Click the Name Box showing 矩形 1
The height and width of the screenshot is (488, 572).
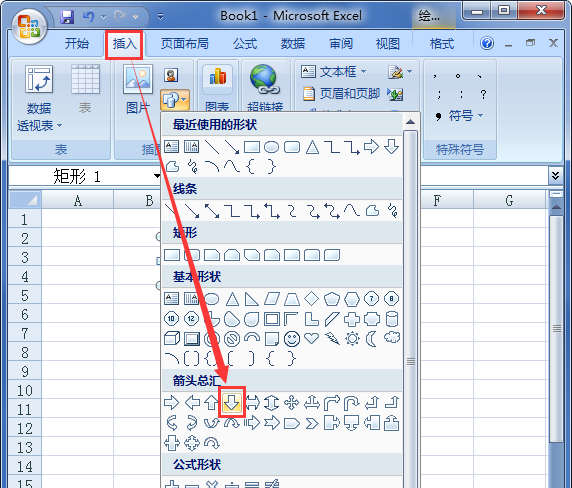click(x=85, y=176)
